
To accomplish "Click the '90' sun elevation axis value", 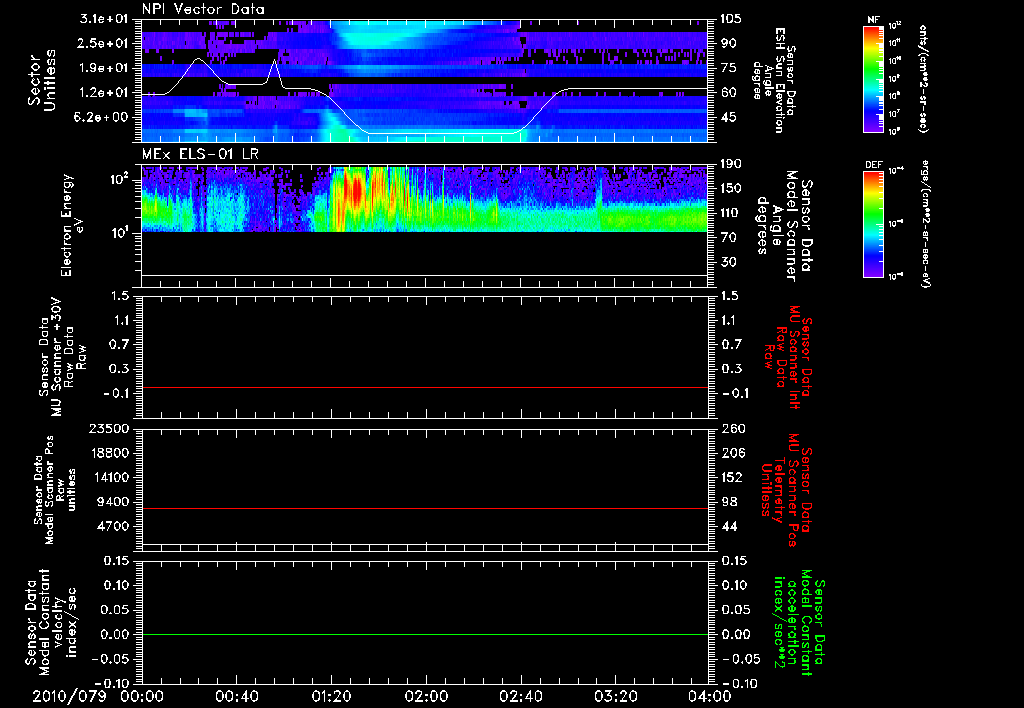I will click(x=728, y=43).
